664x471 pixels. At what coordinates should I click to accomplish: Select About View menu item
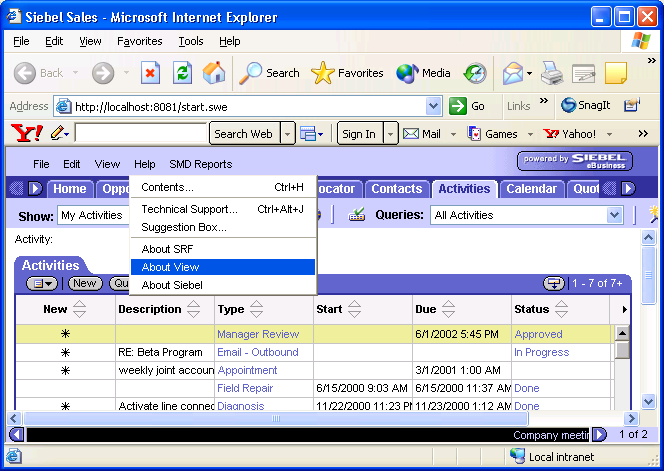click(x=170, y=267)
